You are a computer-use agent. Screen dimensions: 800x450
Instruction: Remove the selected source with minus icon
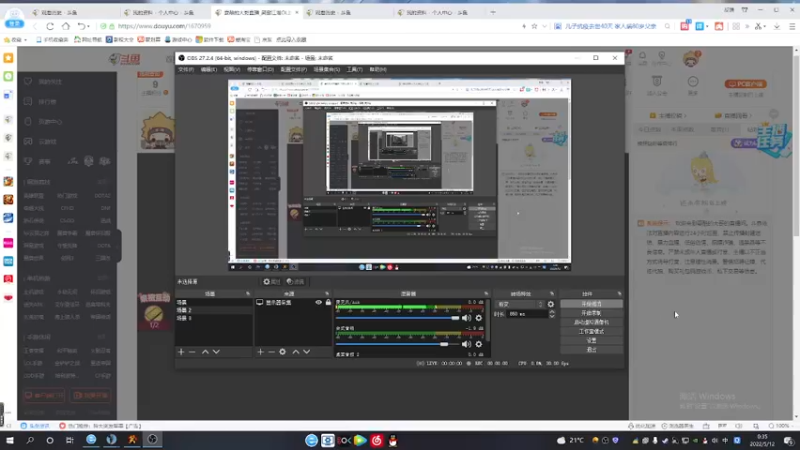(271, 352)
